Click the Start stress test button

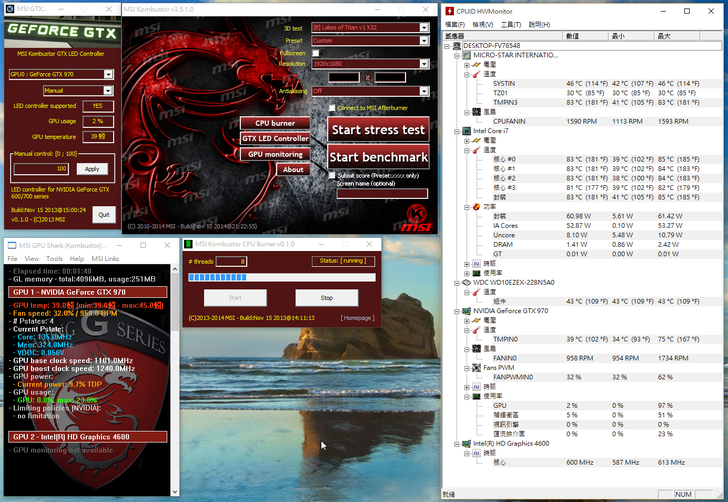378,129
